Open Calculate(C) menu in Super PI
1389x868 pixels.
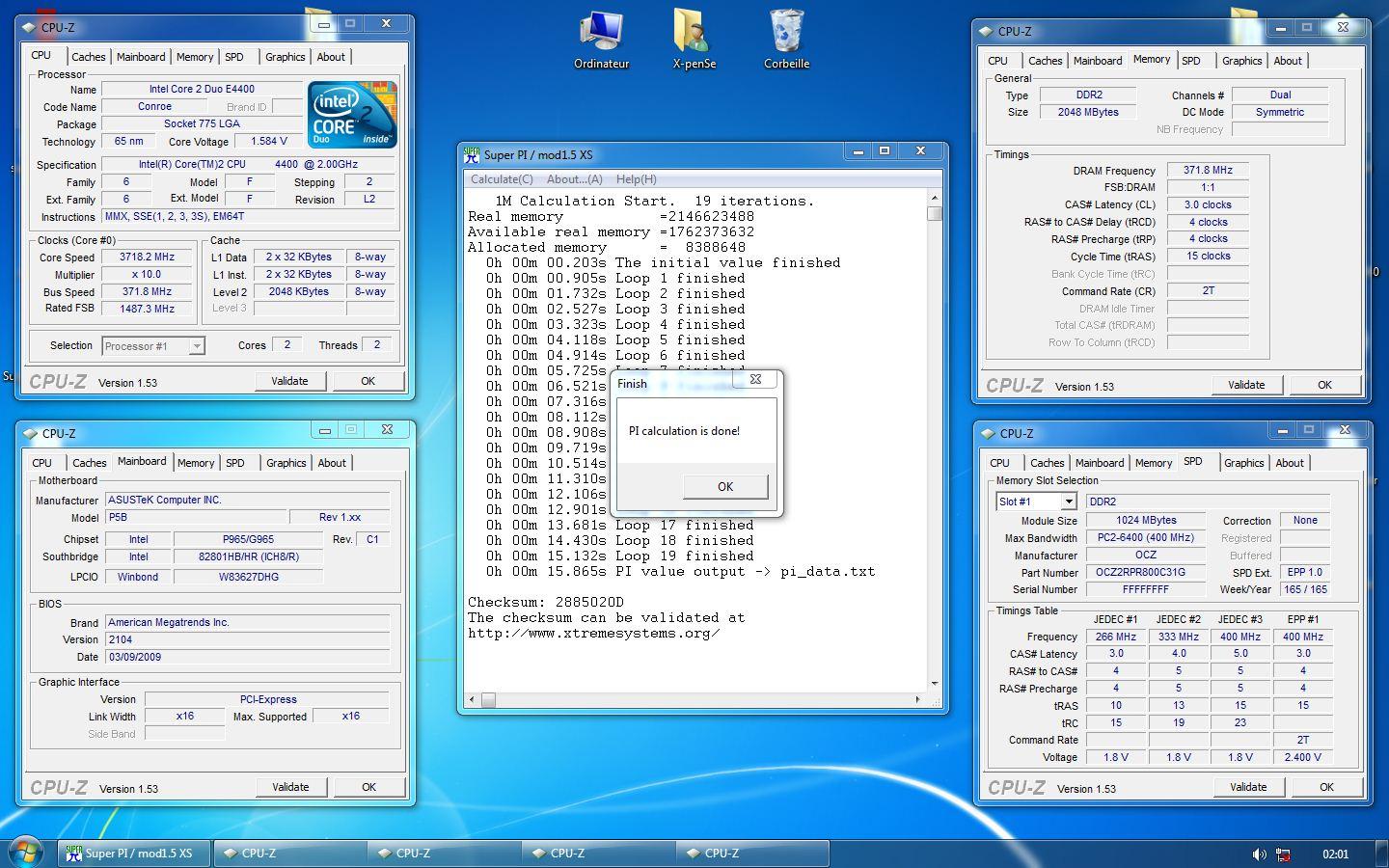pos(502,179)
